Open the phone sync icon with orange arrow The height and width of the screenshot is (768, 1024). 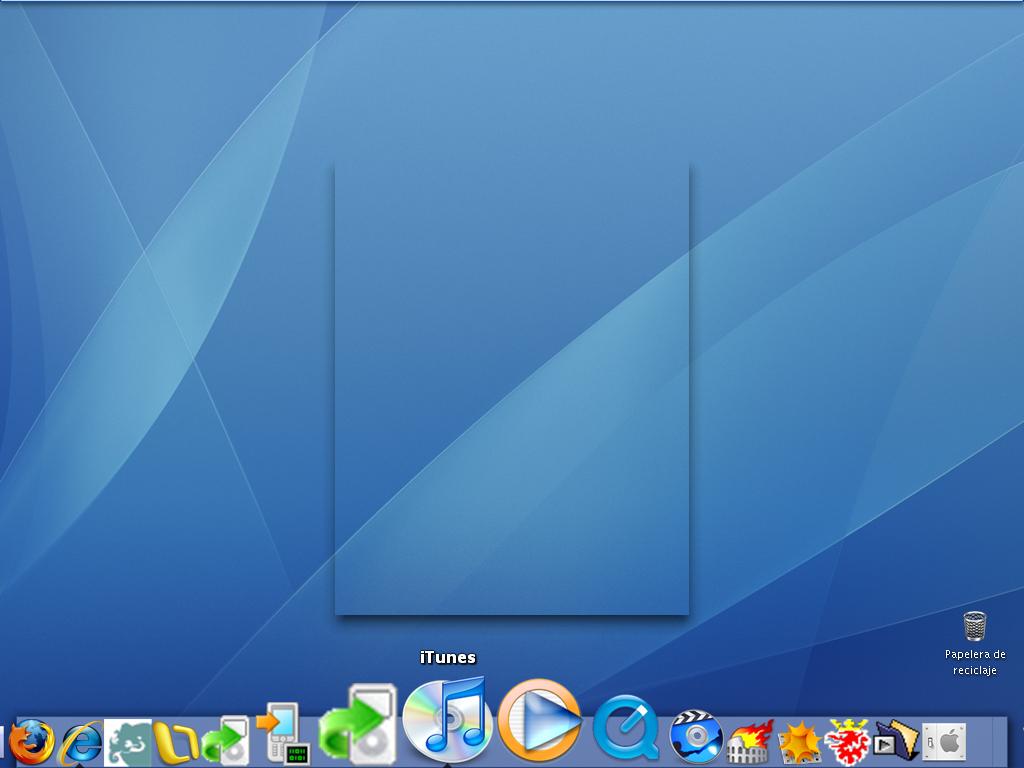[x=283, y=733]
